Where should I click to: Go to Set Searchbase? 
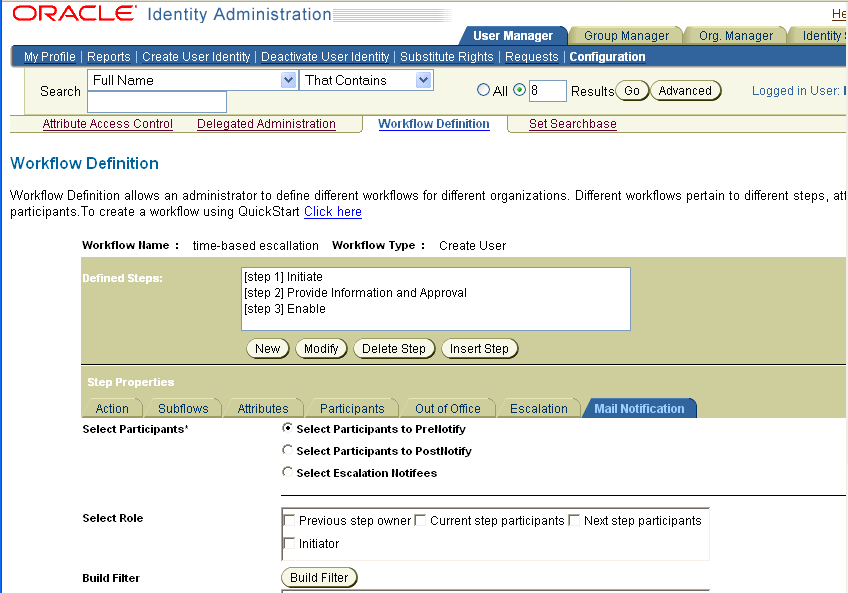point(573,124)
